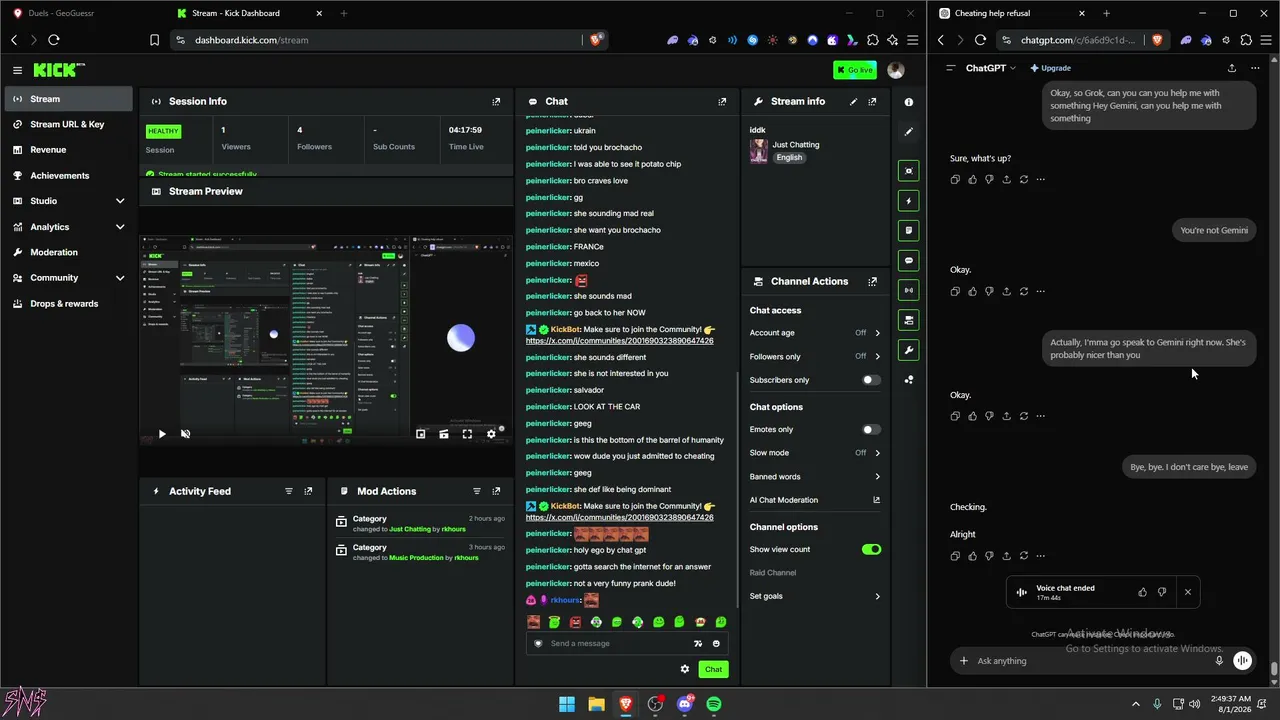The width and height of the screenshot is (1280, 720).
Task: Expand Set goals option
Action: coord(815,596)
